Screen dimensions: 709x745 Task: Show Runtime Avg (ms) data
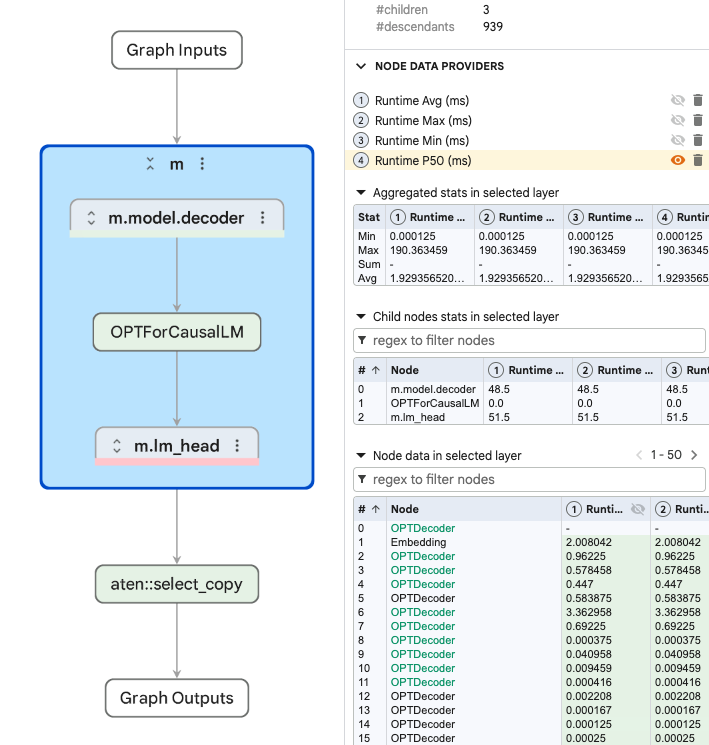(x=678, y=100)
